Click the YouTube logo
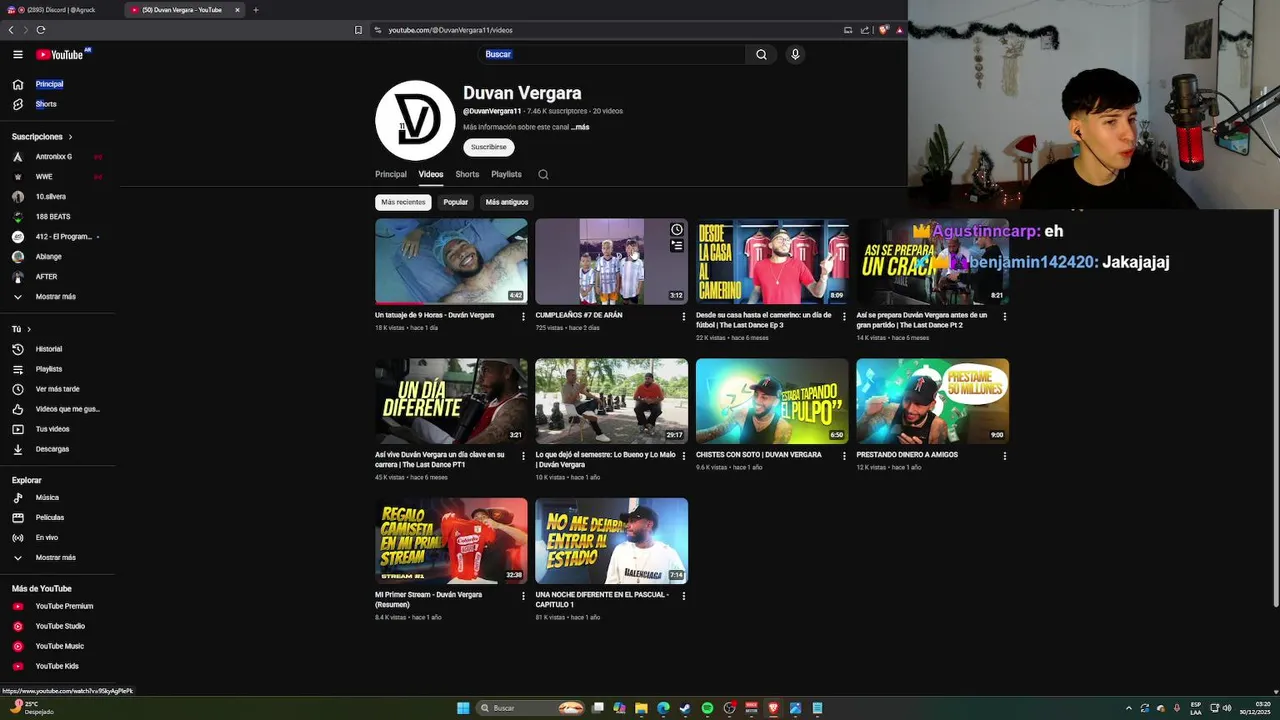The width and height of the screenshot is (1280, 720). [x=60, y=54]
